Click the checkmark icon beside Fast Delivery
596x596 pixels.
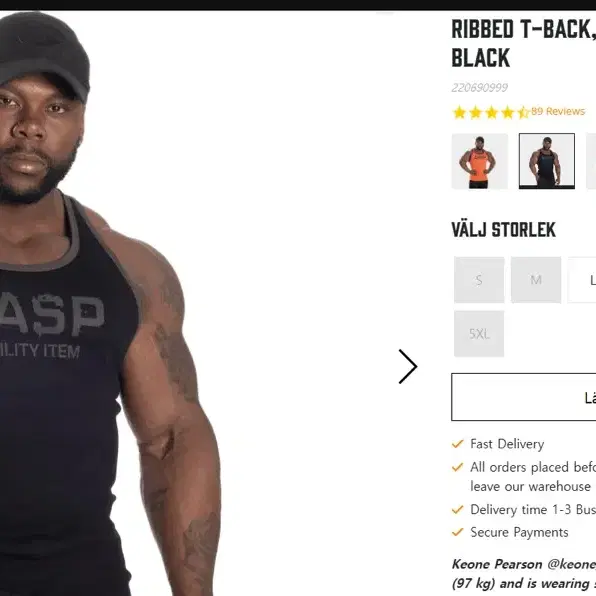tap(458, 444)
